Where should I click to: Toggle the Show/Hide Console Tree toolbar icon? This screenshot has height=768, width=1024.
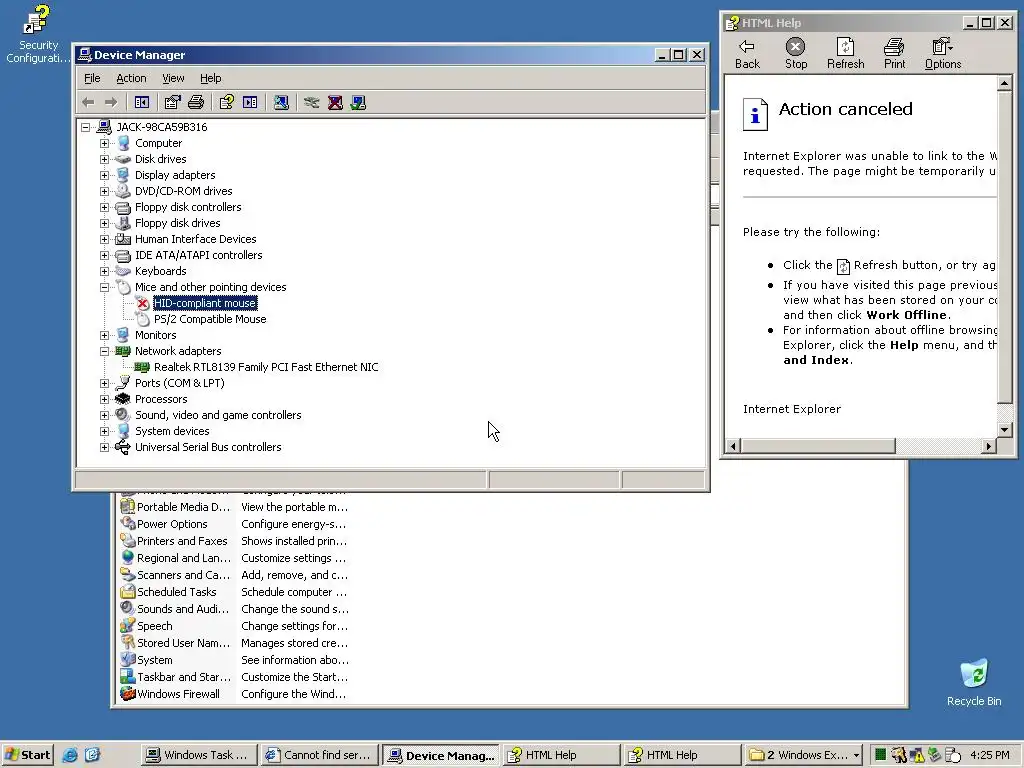[142, 103]
